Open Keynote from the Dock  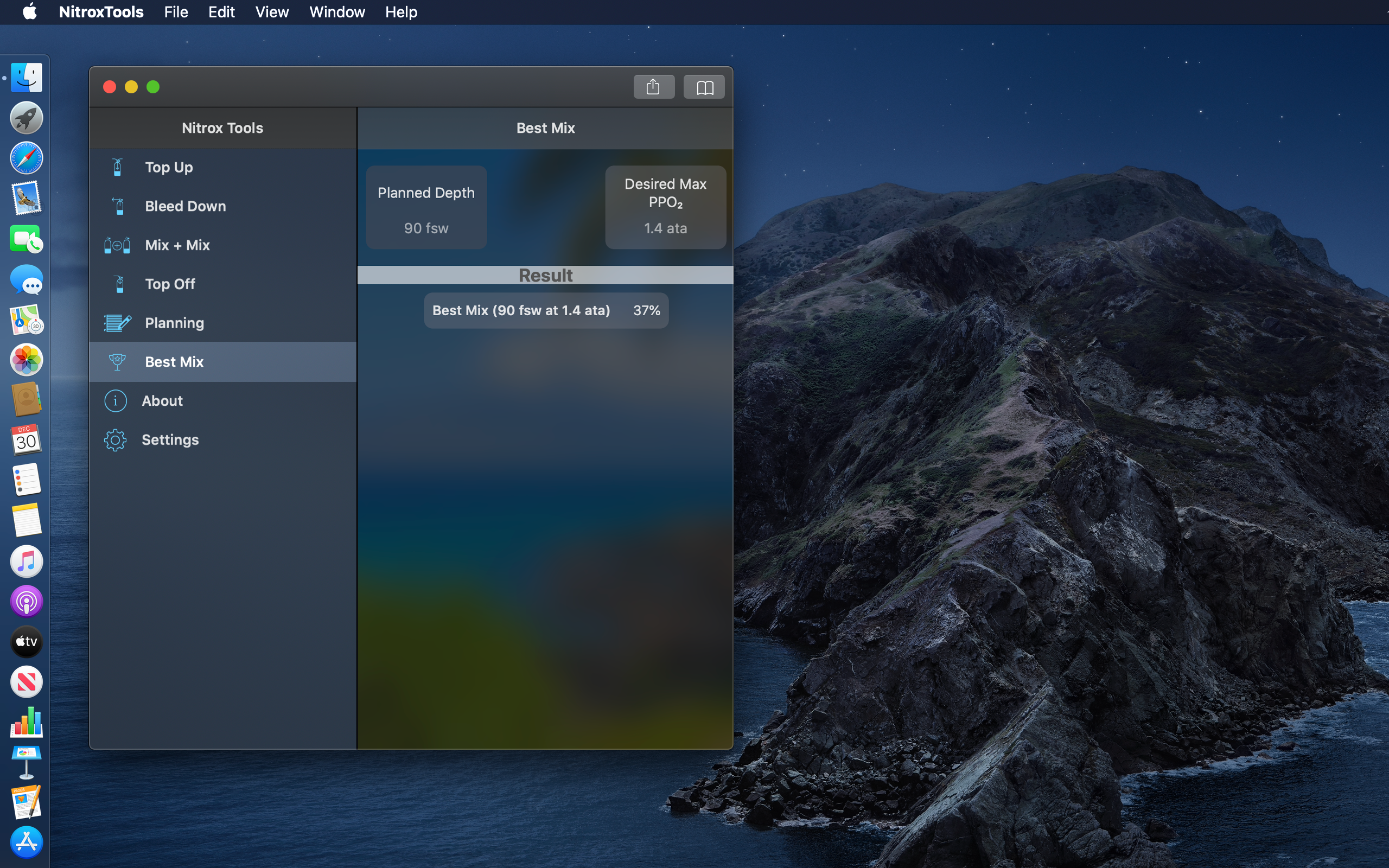point(27,762)
